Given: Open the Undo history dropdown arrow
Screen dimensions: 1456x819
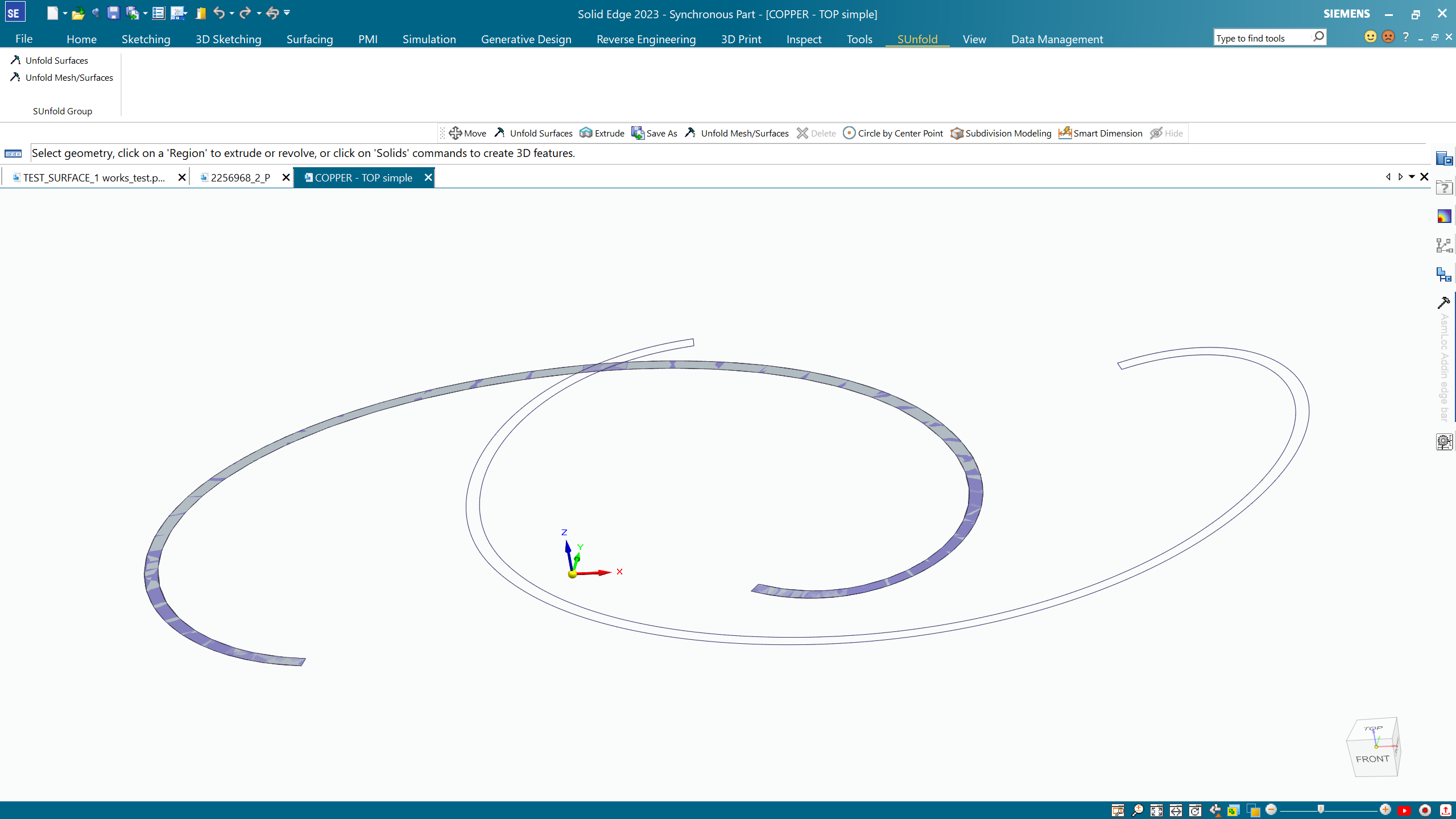Looking at the screenshot, I should pos(232,13).
